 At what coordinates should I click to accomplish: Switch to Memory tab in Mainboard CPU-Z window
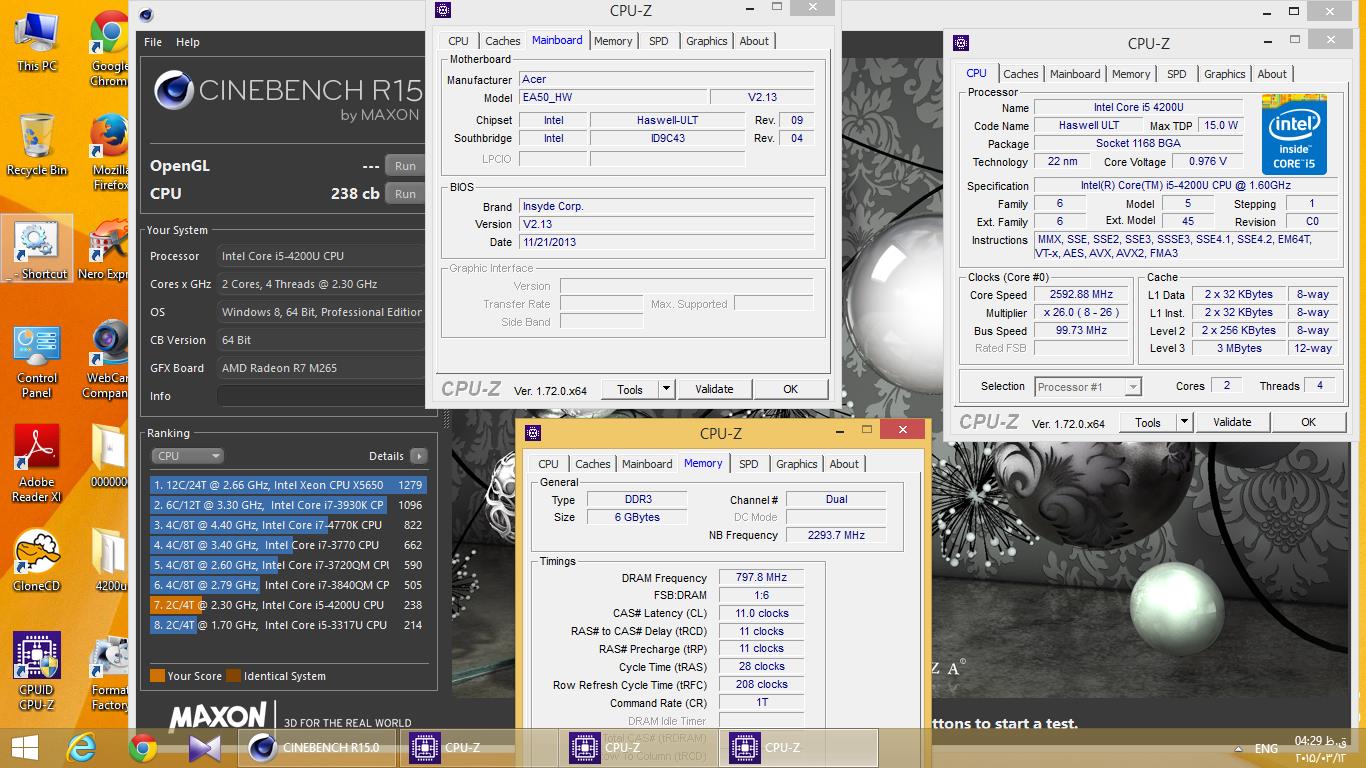pos(613,41)
